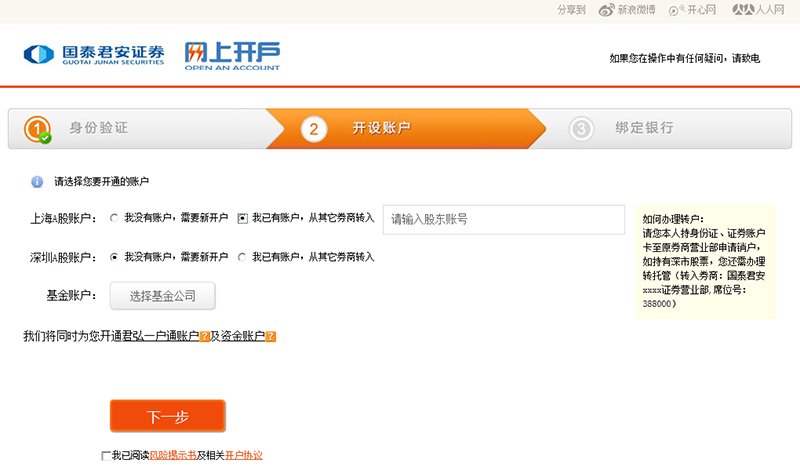
Task: Click the 网上开户 Open An Account logo
Action: (x=232, y=56)
